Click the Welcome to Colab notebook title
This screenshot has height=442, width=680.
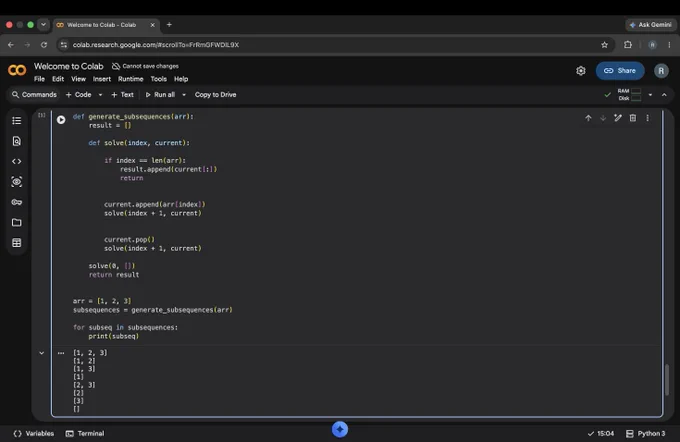tap(69, 66)
